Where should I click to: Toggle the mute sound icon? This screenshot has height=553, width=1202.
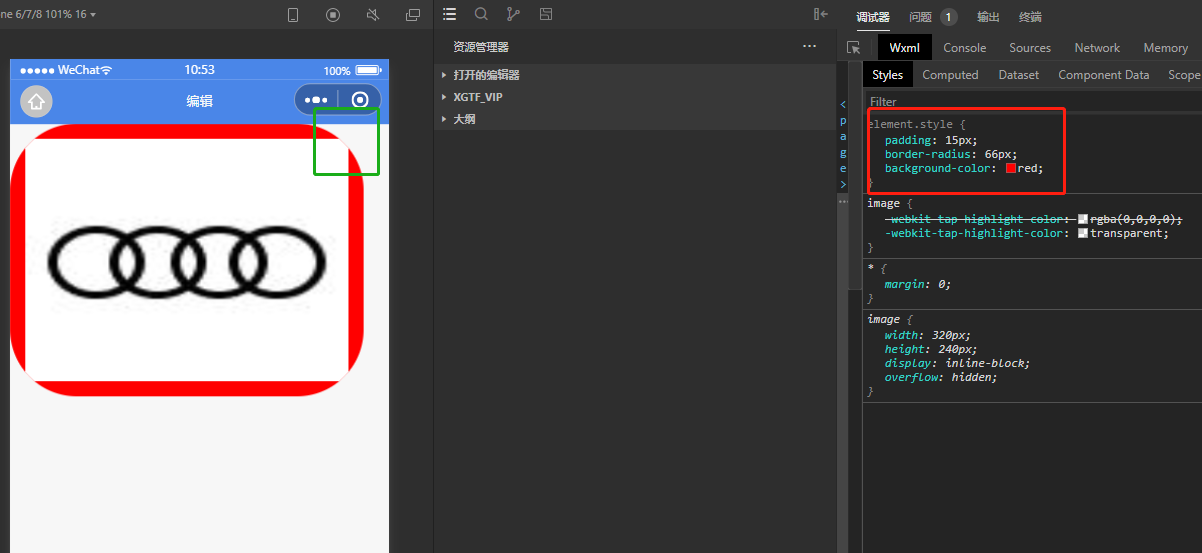[x=373, y=15]
